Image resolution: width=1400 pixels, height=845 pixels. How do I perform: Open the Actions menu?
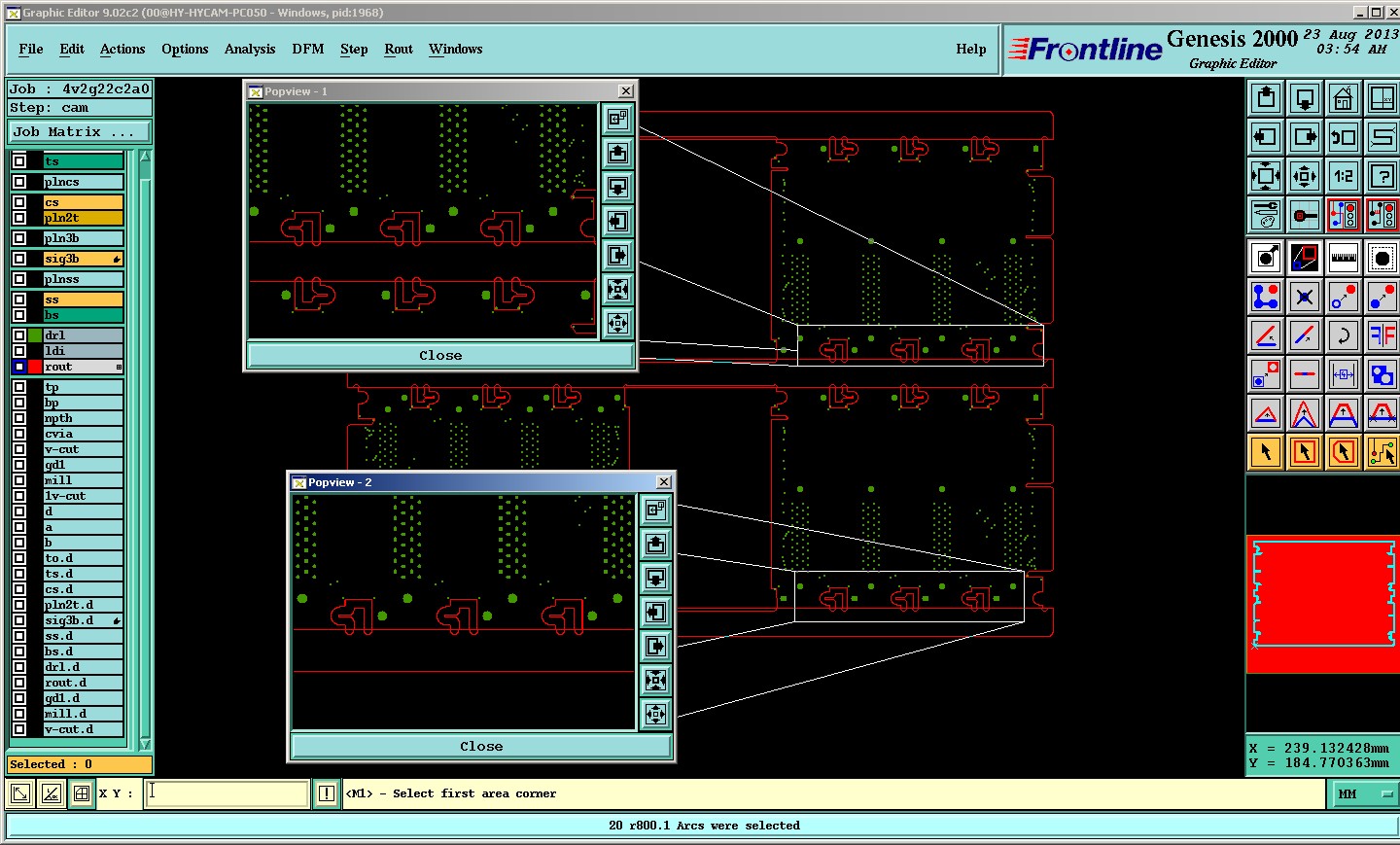click(122, 49)
